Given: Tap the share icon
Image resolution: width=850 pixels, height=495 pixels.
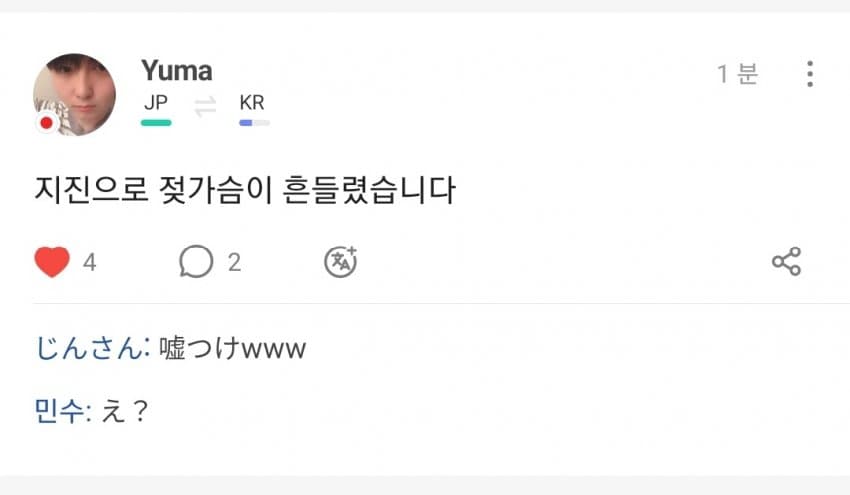Looking at the screenshot, I should coord(786,262).
